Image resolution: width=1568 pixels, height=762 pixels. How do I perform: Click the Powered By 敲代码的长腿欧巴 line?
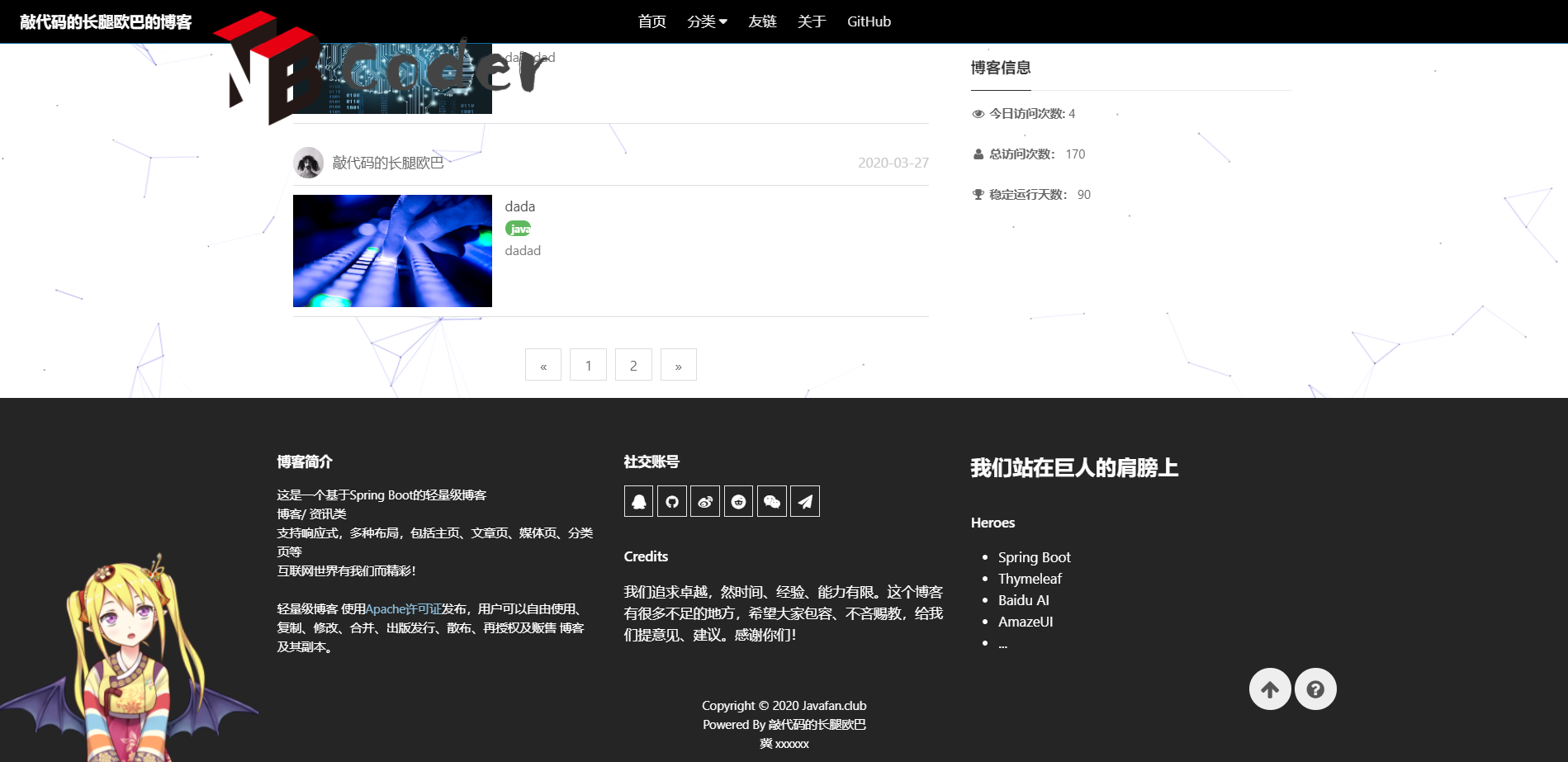[784, 725]
